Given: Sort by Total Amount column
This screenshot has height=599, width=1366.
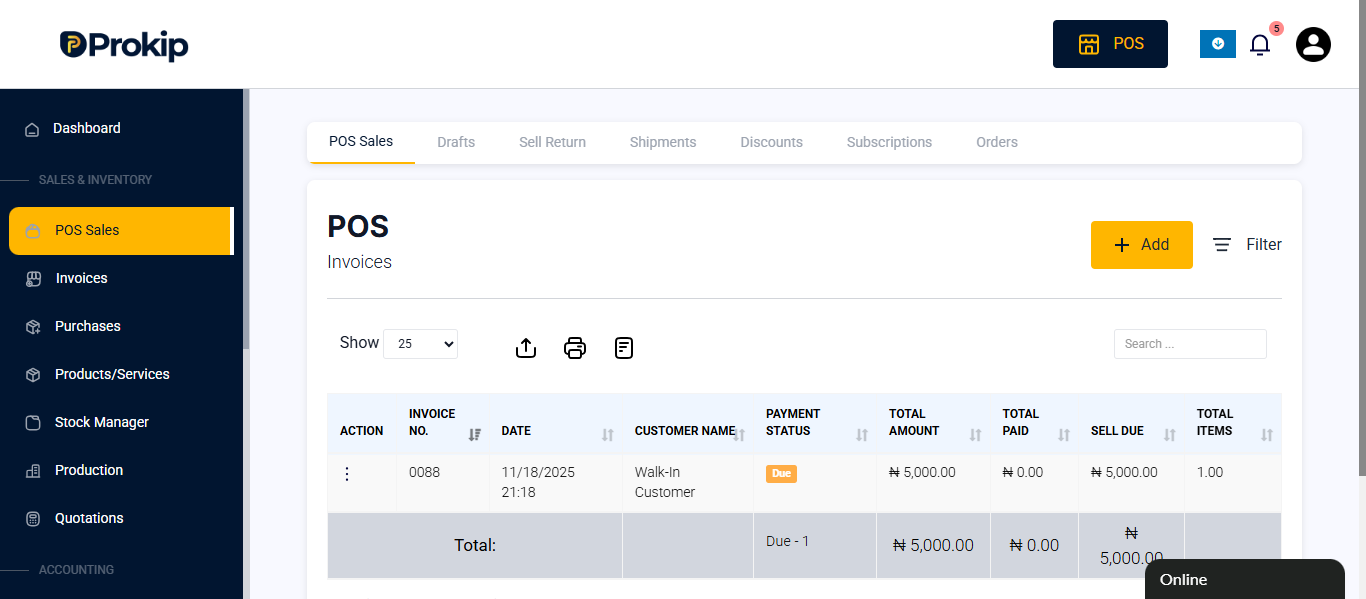Looking at the screenshot, I should pyautogui.click(x=934, y=423).
